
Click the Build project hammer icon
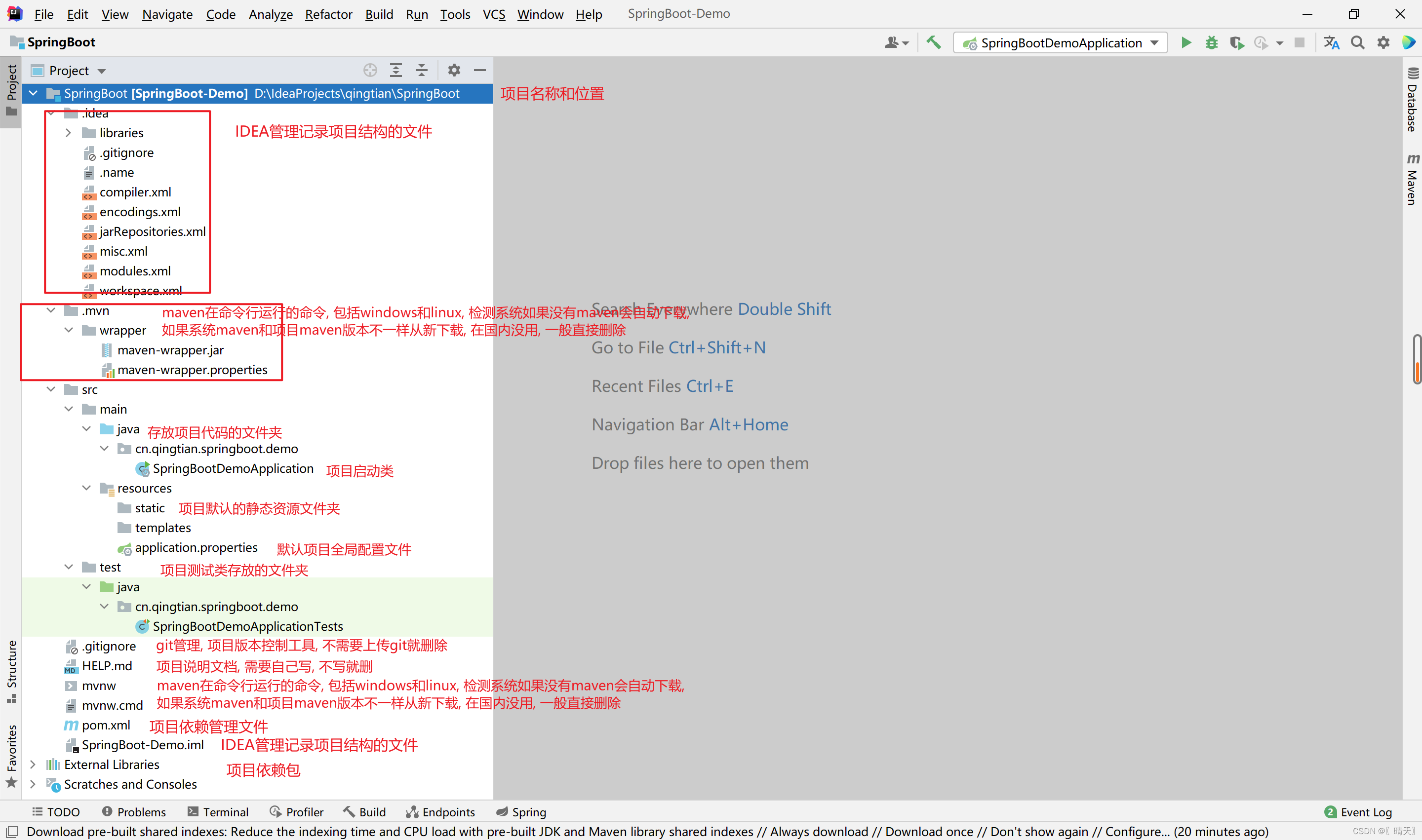coord(933,42)
